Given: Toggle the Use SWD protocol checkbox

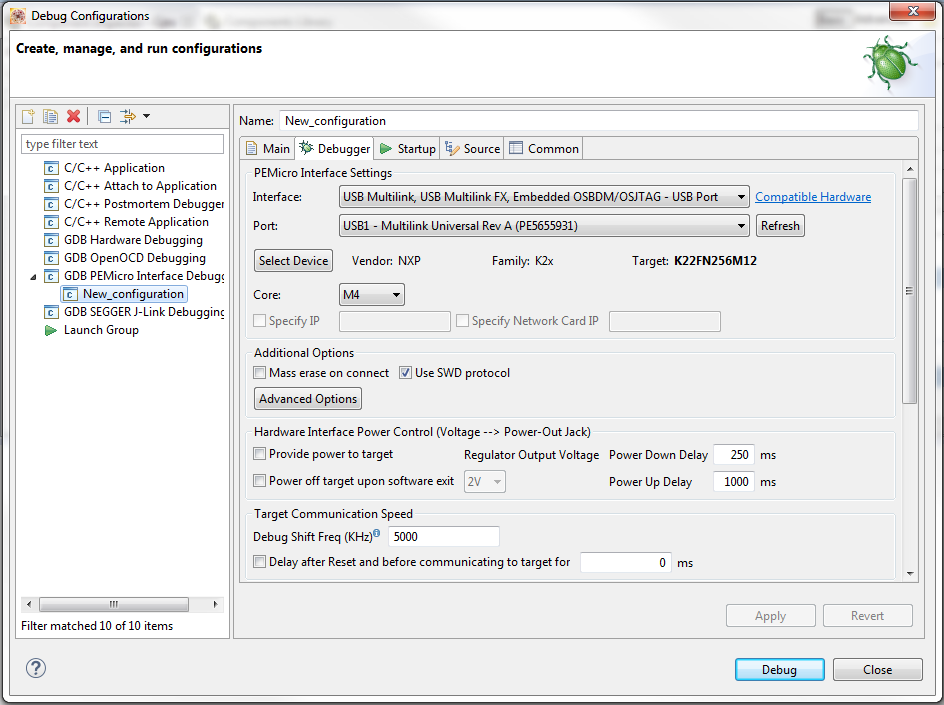Looking at the screenshot, I should pos(406,373).
